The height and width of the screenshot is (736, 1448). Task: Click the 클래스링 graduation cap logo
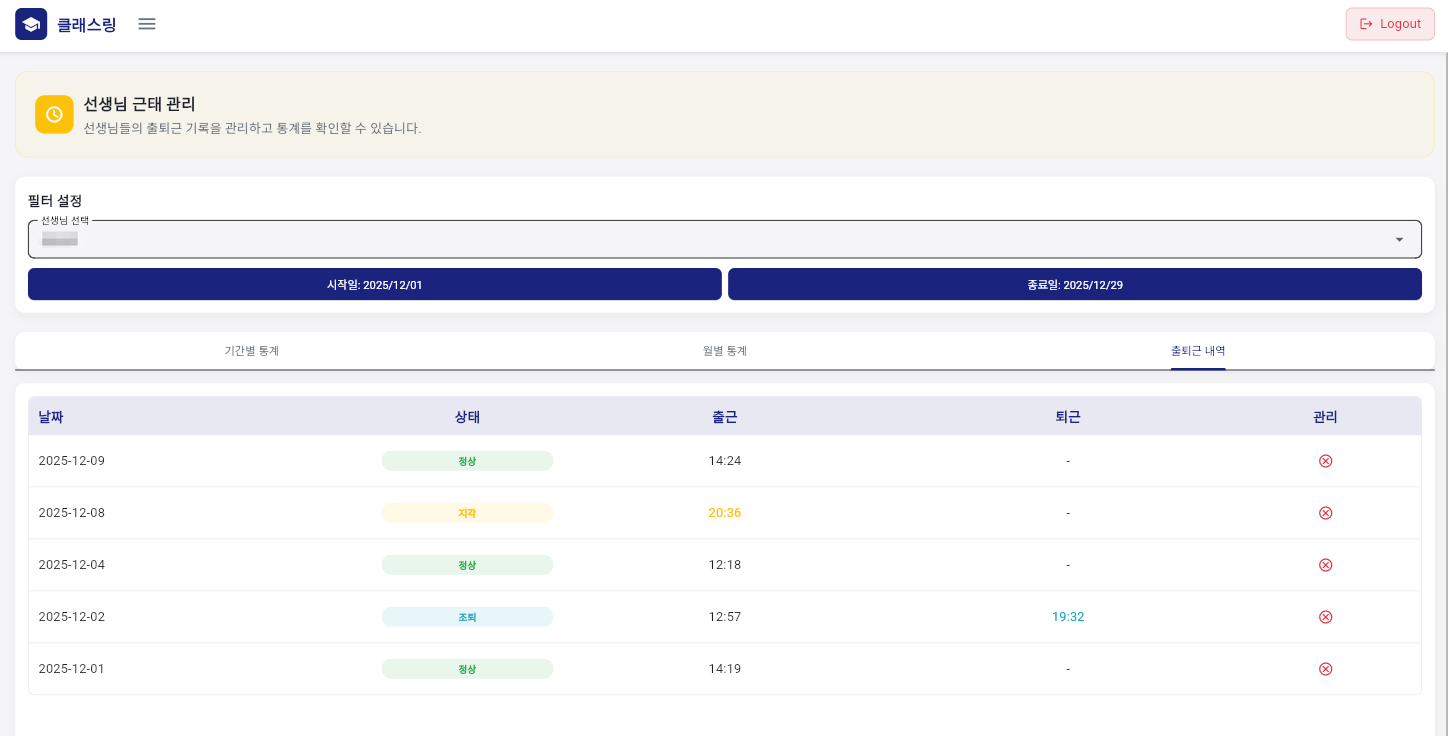pyautogui.click(x=31, y=24)
